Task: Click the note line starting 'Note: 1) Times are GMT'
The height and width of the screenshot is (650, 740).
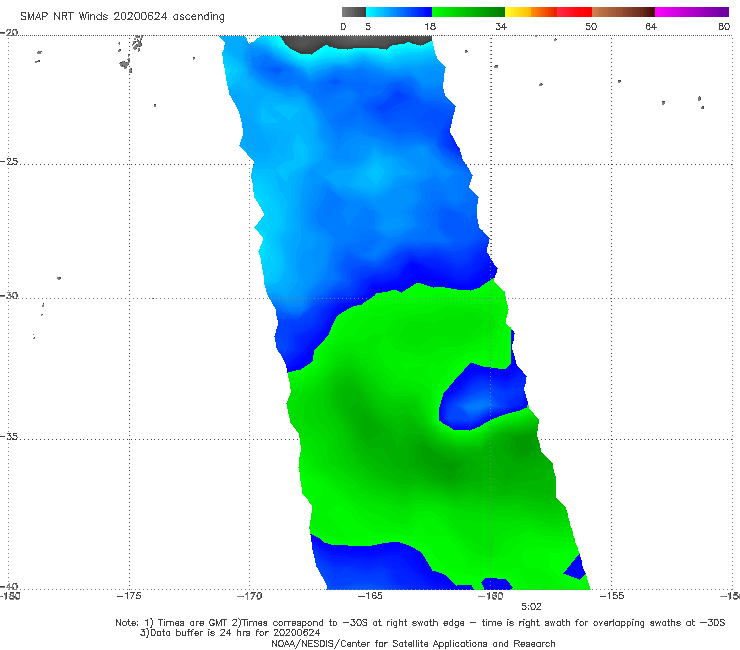Action: point(420,623)
